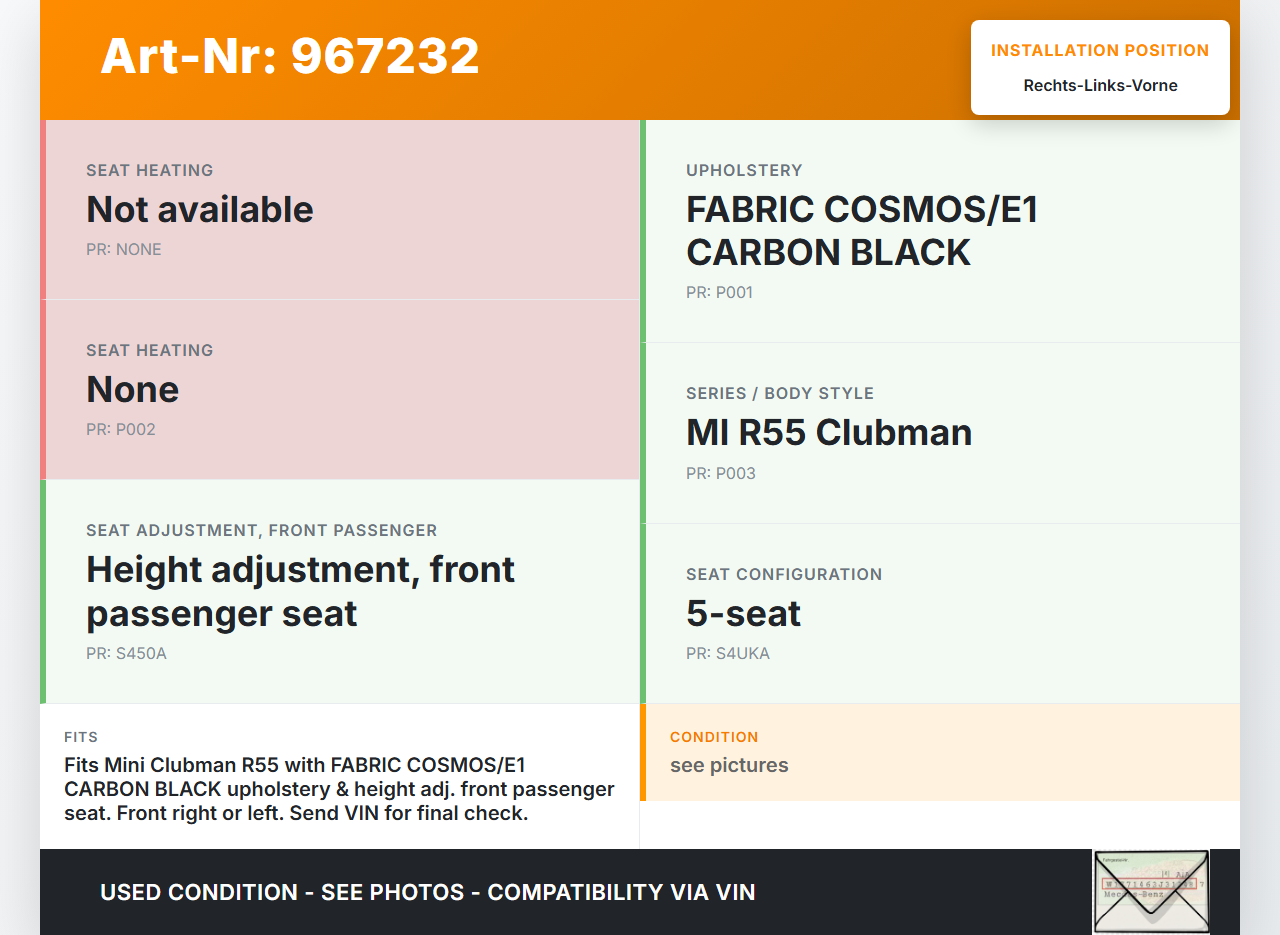Click the VIN envelope icon
This screenshot has width=1280, height=935.
1151,891
